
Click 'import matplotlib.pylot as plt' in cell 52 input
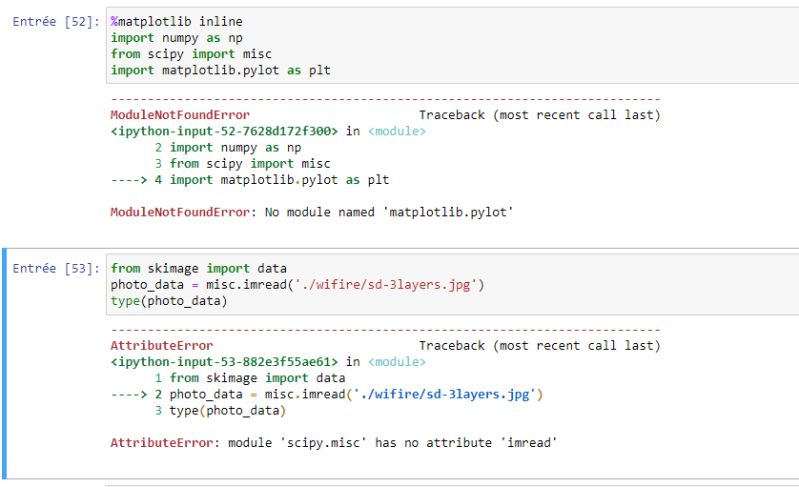221,70
